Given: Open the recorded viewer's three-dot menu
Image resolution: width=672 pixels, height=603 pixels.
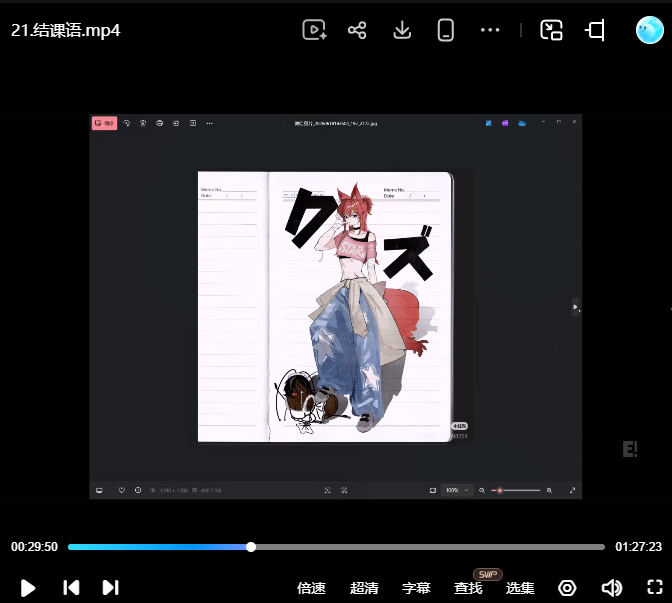Looking at the screenshot, I should click(x=209, y=123).
